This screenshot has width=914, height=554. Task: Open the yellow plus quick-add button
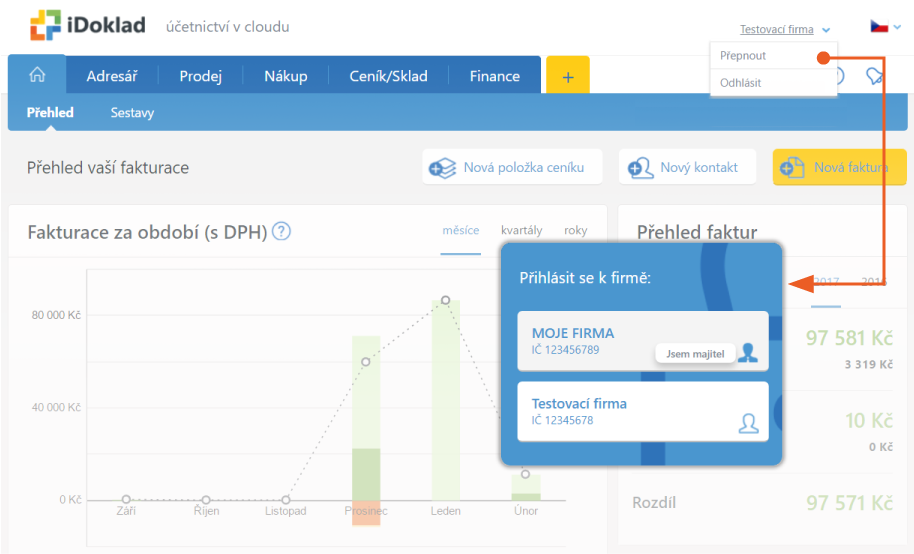point(568,76)
